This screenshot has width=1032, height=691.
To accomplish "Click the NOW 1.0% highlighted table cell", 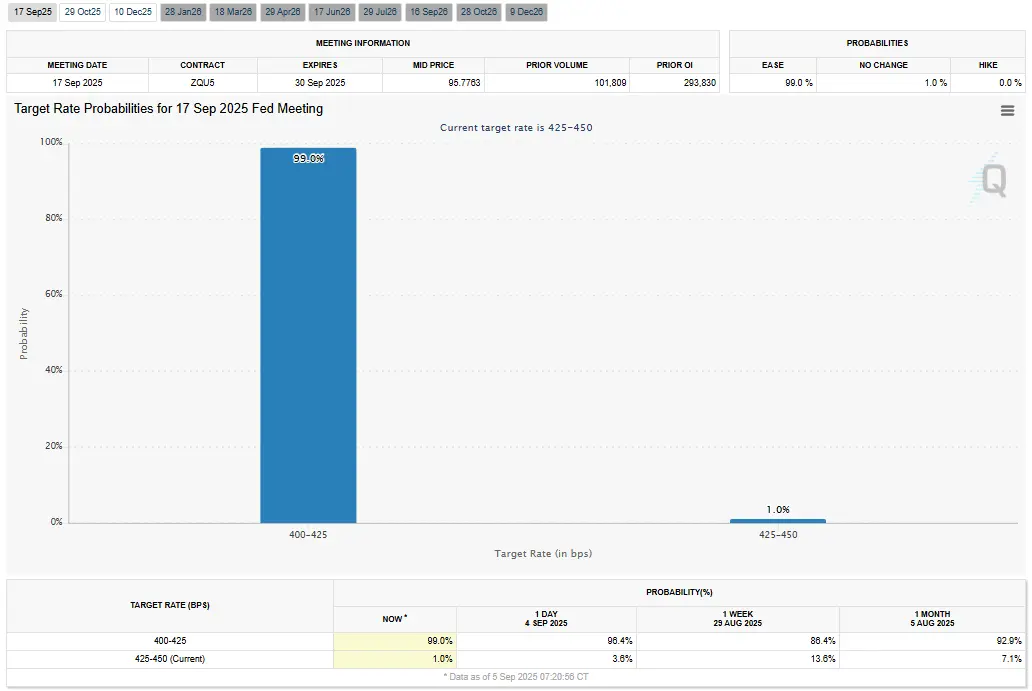I will click(x=395, y=659).
